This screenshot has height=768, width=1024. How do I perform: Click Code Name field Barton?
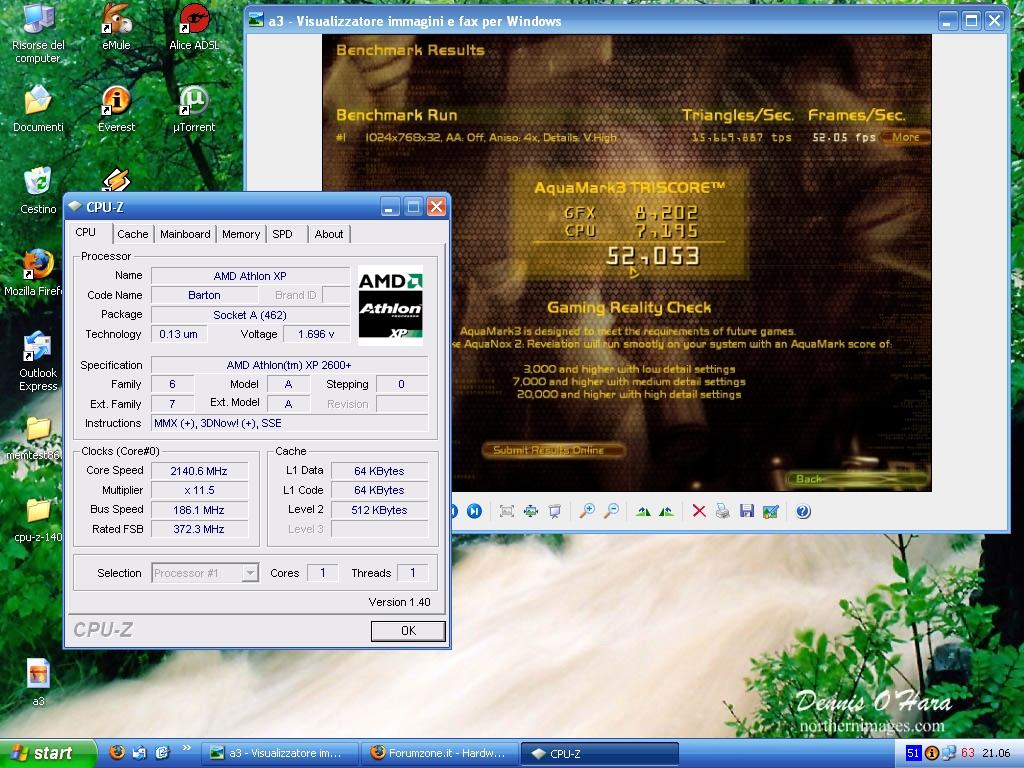(204, 295)
